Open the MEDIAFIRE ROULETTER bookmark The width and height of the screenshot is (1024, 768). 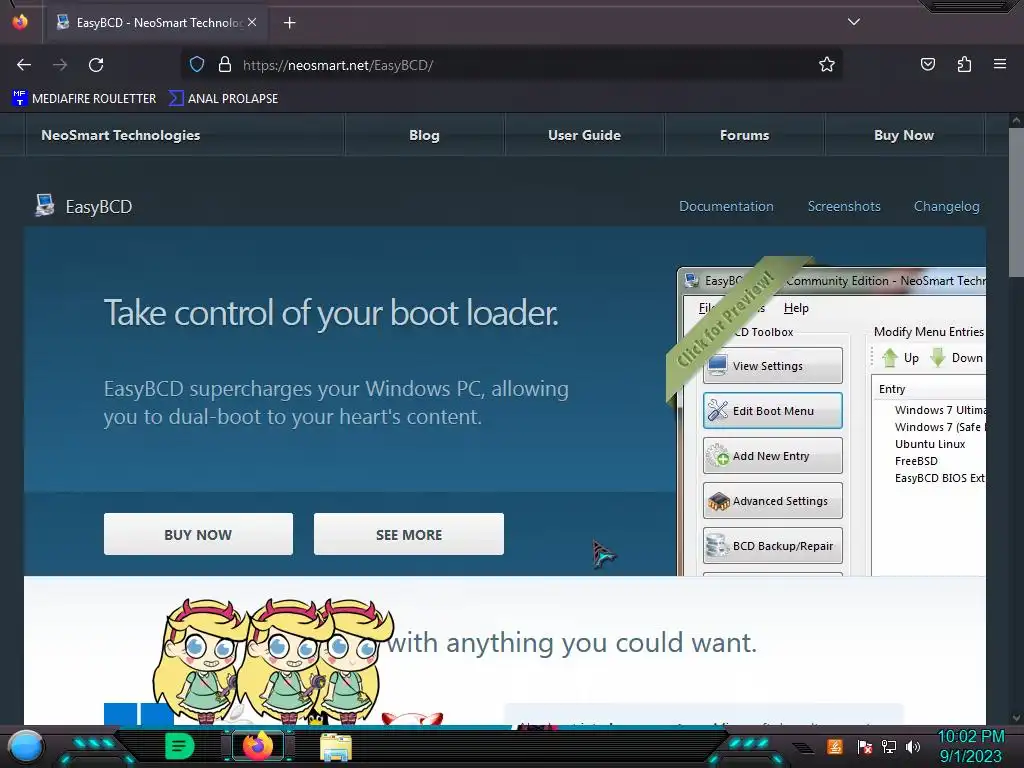coord(84,99)
